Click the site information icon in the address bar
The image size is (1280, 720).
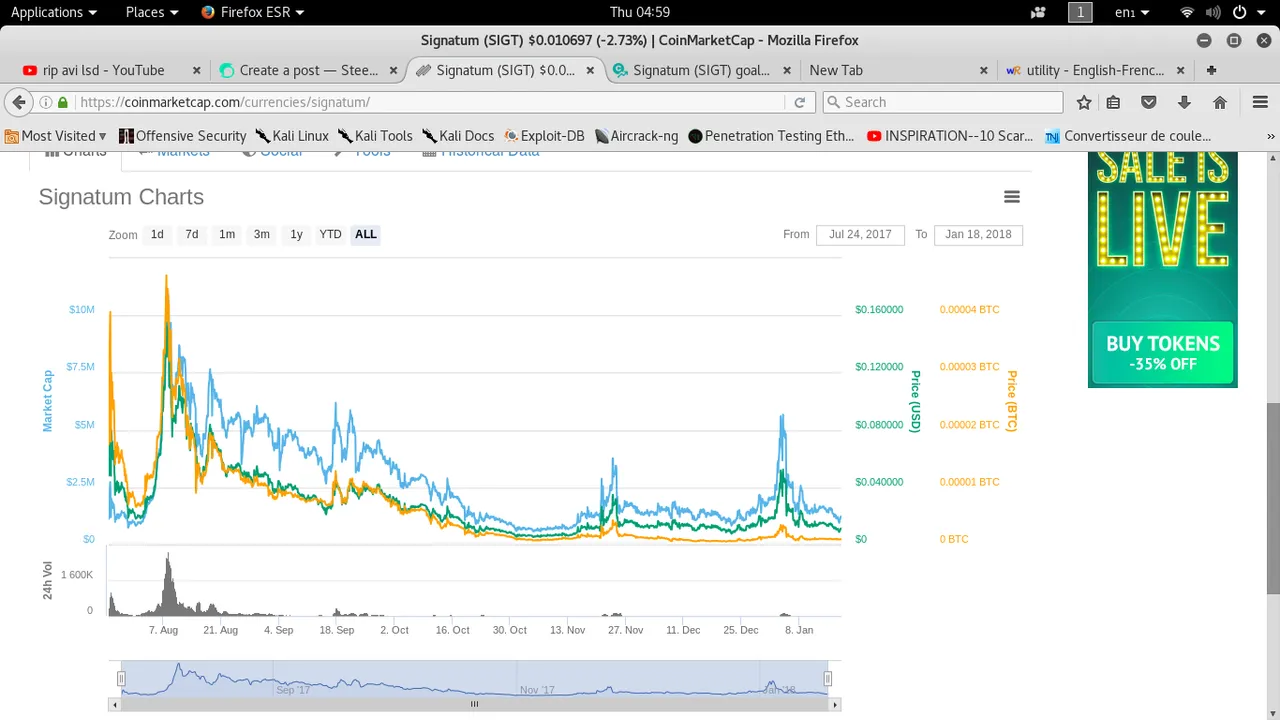point(46,102)
